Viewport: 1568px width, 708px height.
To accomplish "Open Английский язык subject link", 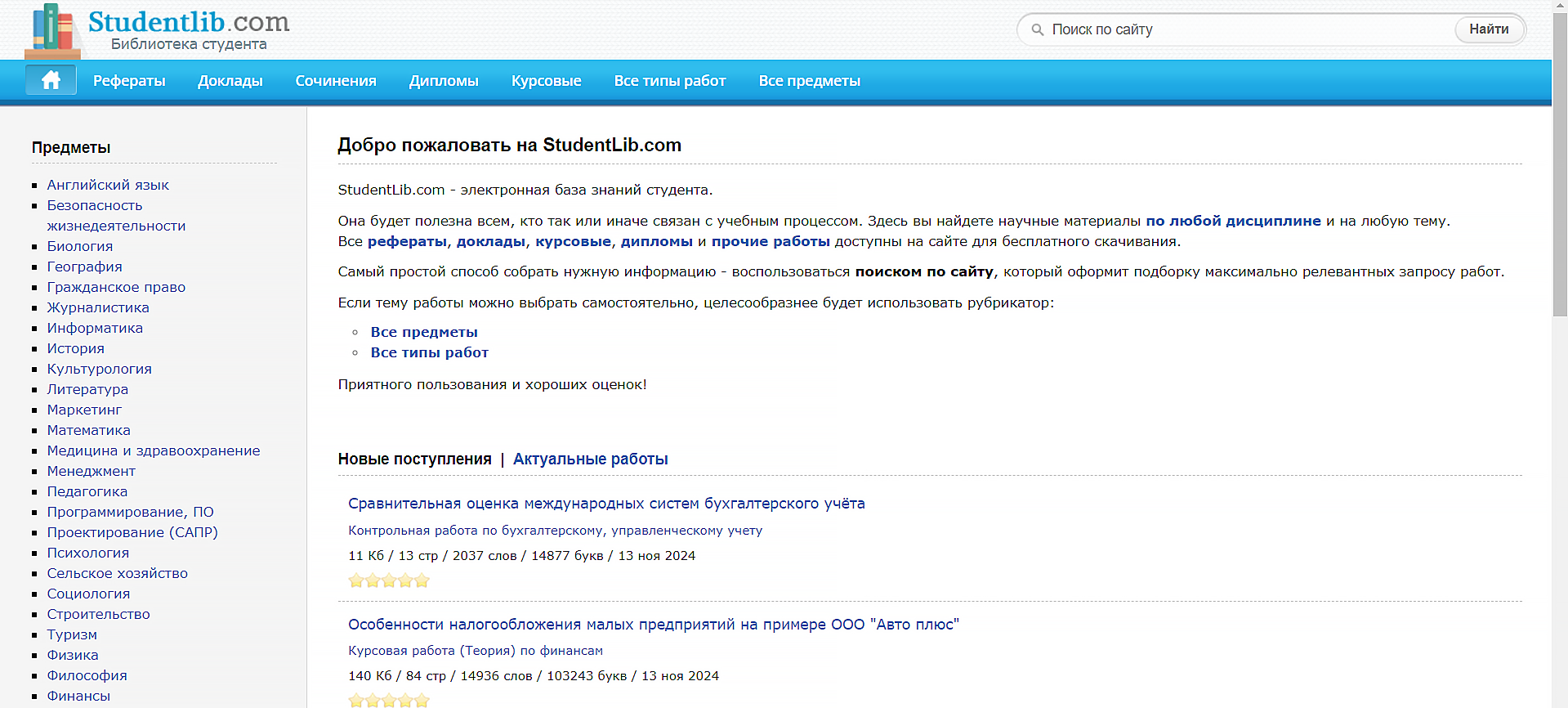I will click(108, 185).
